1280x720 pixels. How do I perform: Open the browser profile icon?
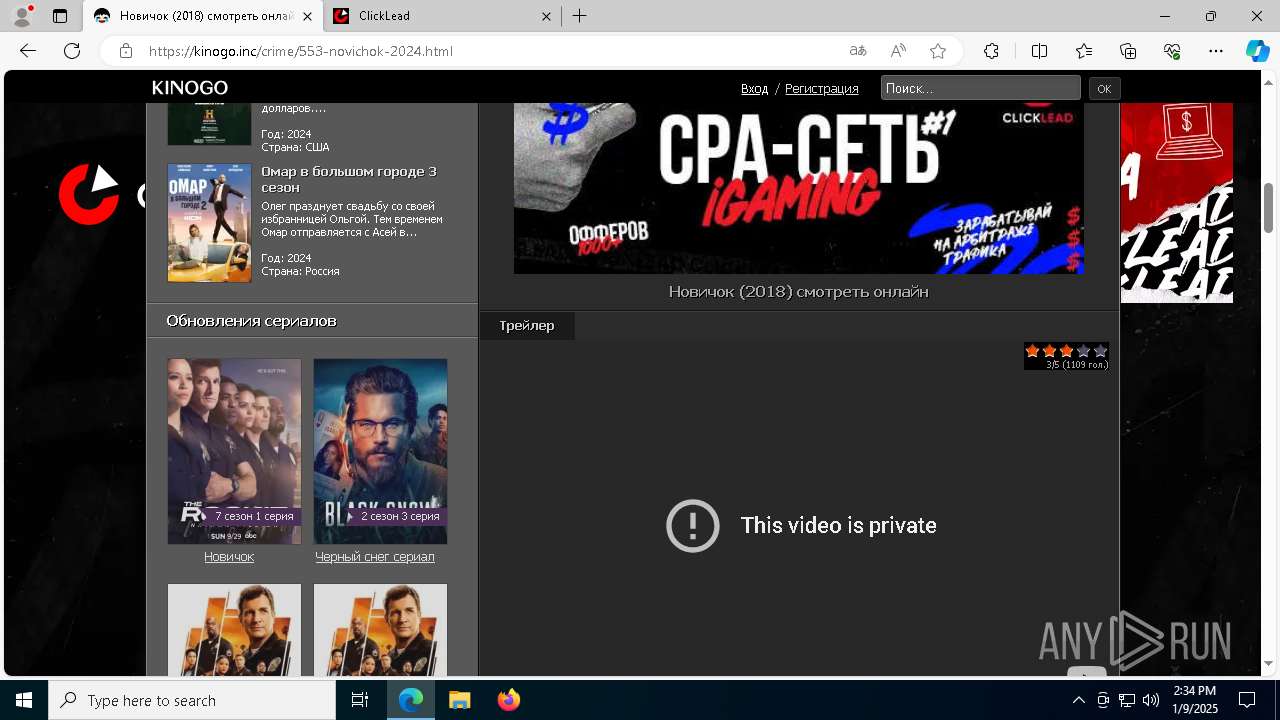(x=22, y=16)
